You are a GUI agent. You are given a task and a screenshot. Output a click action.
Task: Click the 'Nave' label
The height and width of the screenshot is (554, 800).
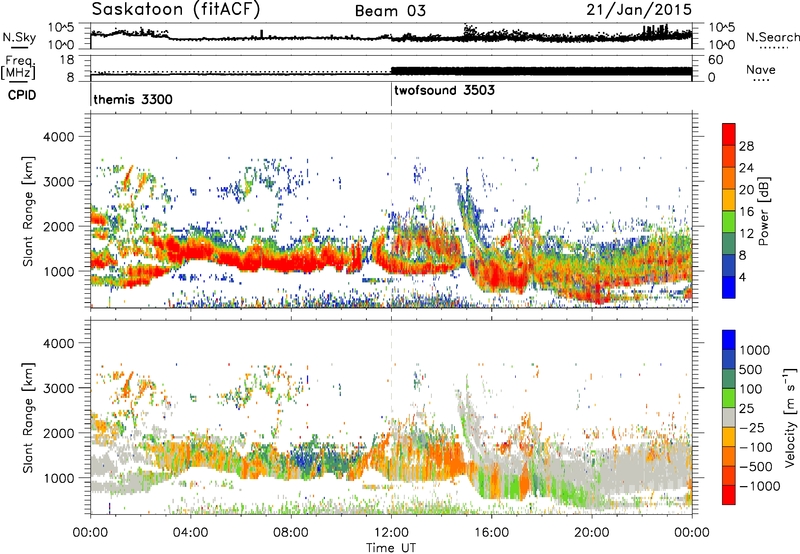pyautogui.click(x=760, y=70)
